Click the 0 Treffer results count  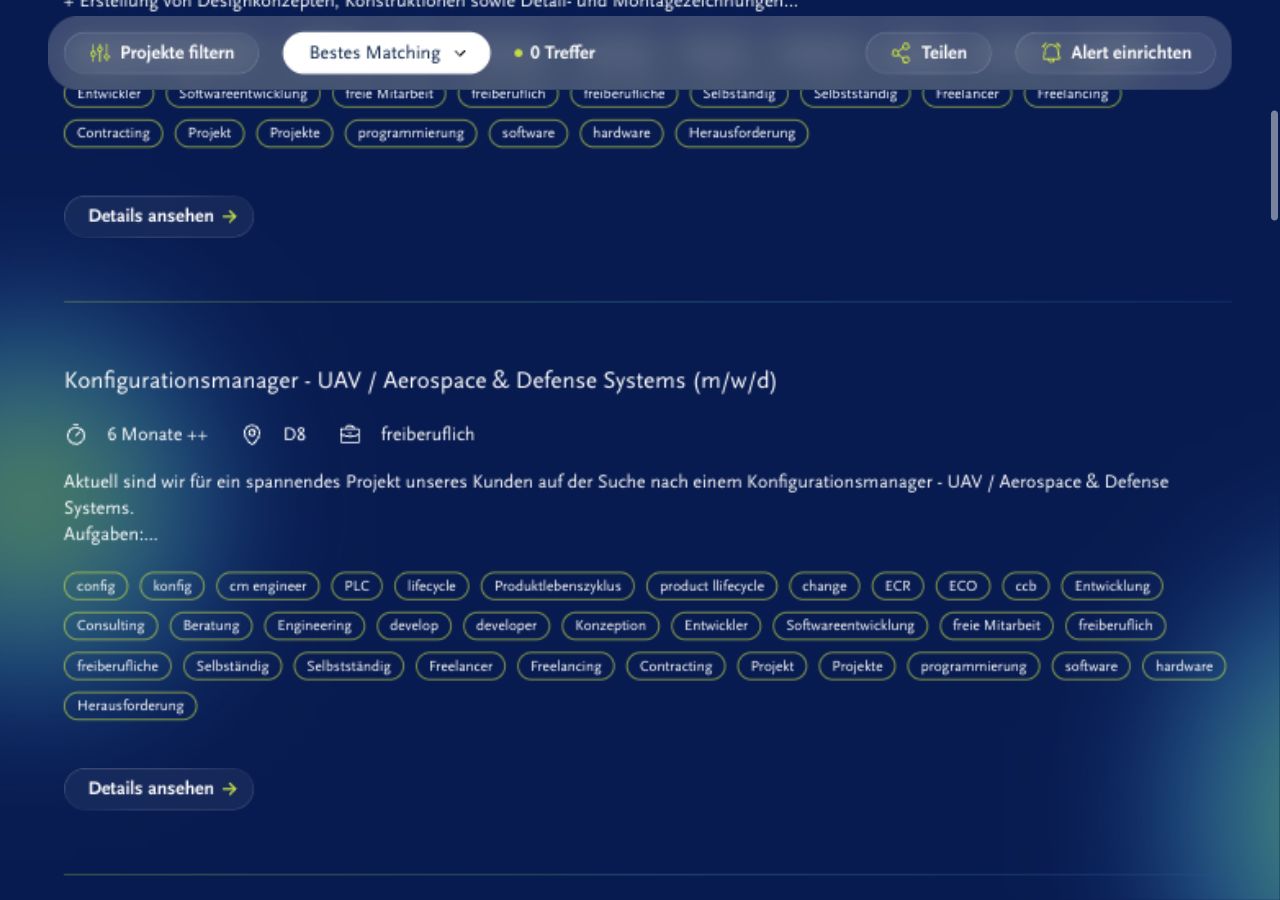[554, 53]
